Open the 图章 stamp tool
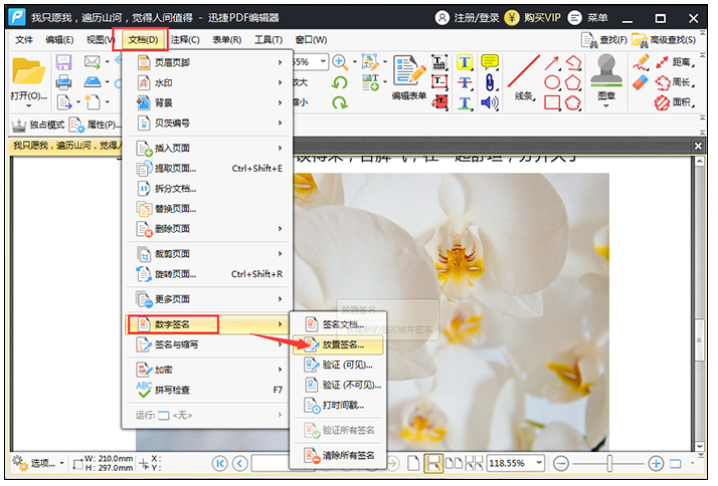This screenshot has width=718, height=486. [x=606, y=79]
